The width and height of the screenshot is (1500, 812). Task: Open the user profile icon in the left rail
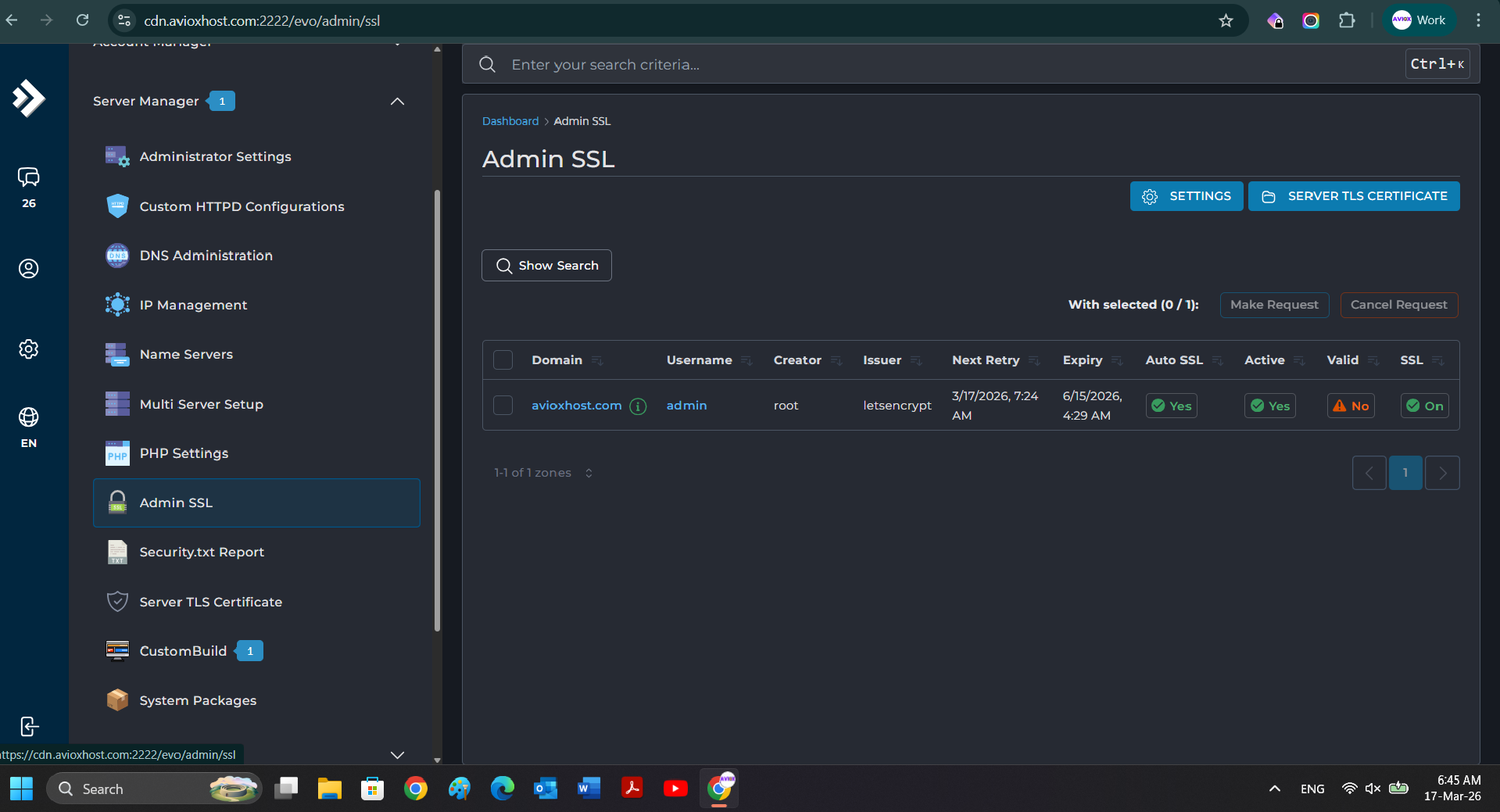point(29,269)
